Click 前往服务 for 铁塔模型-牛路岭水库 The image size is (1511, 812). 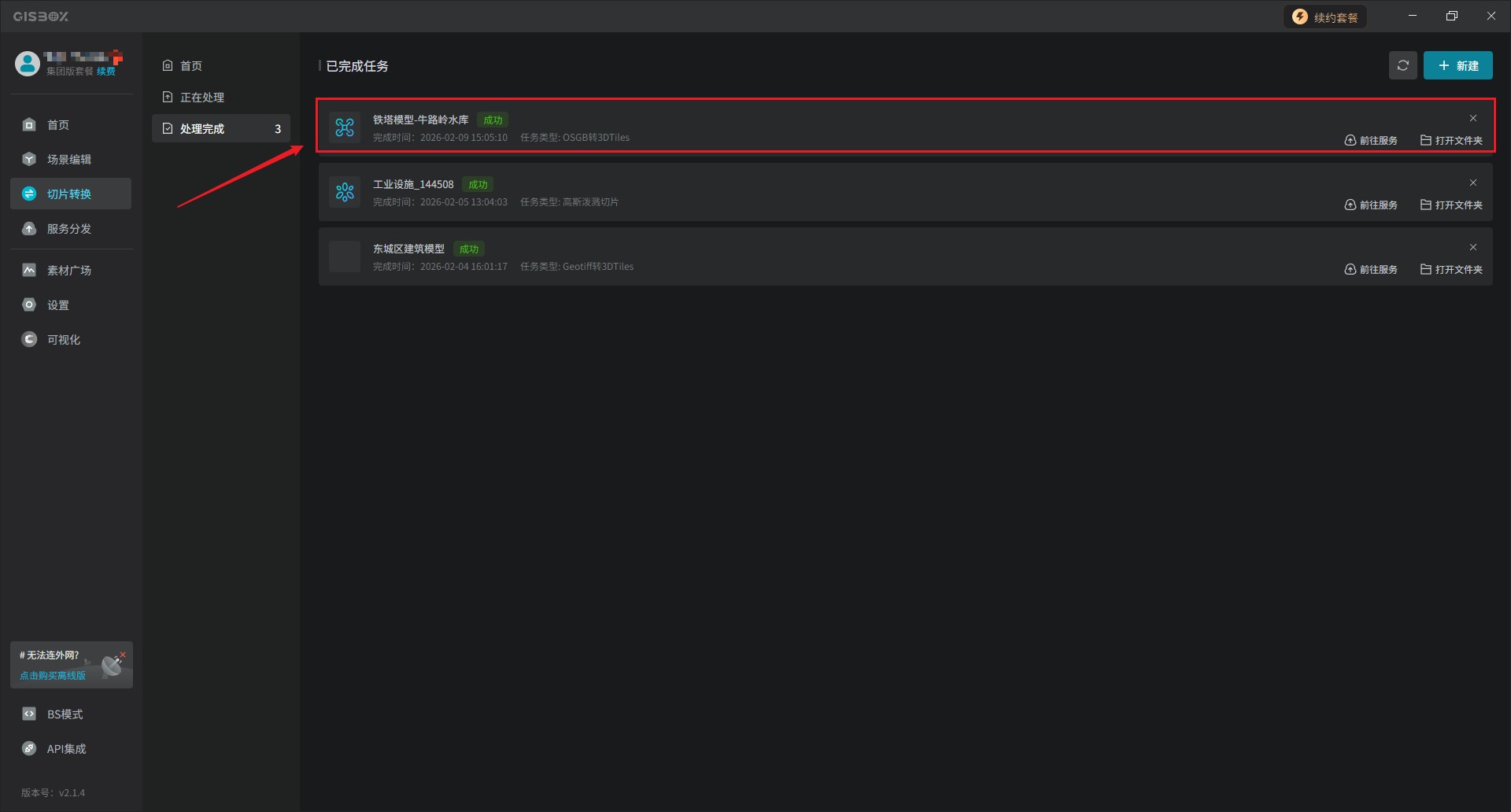coord(1371,141)
